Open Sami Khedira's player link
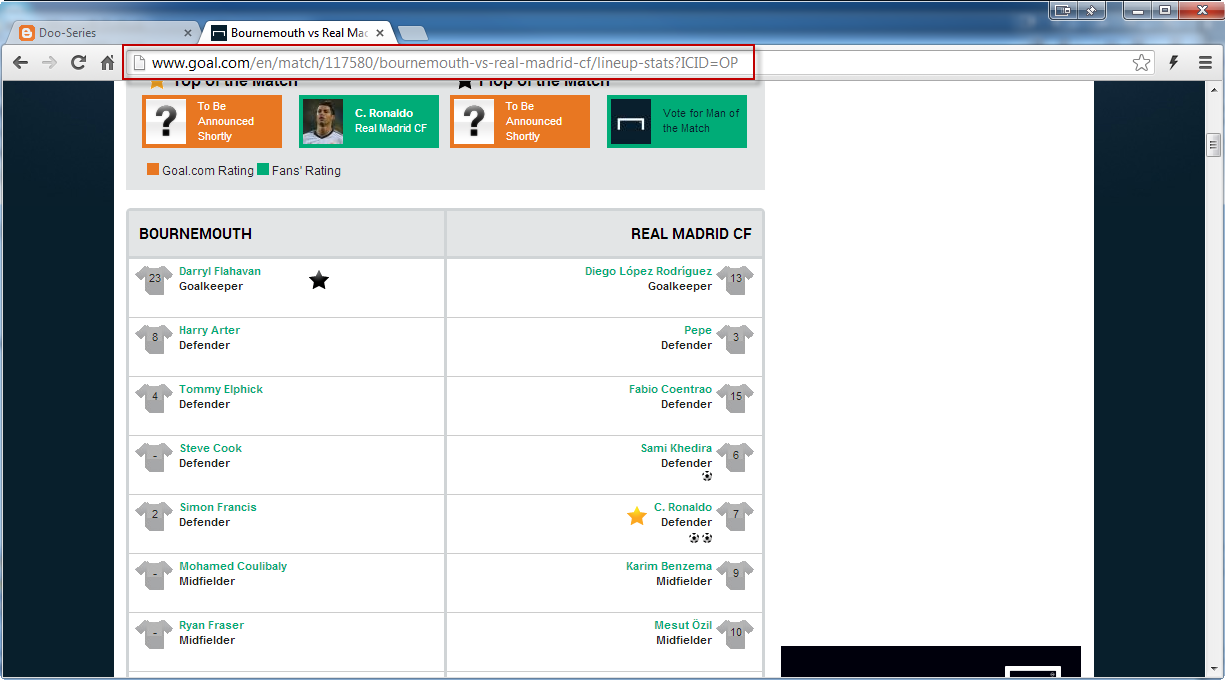Image resolution: width=1225 pixels, height=680 pixels. point(676,448)
